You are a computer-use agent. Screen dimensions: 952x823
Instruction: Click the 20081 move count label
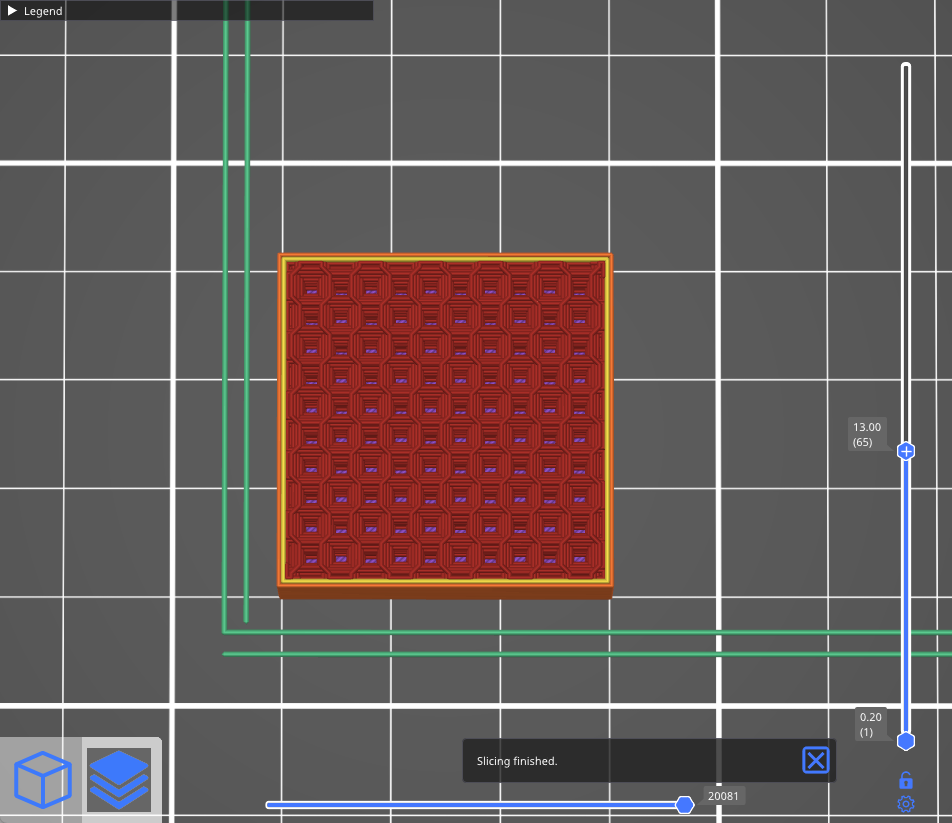pyautogui.click(x=723, y=796)
